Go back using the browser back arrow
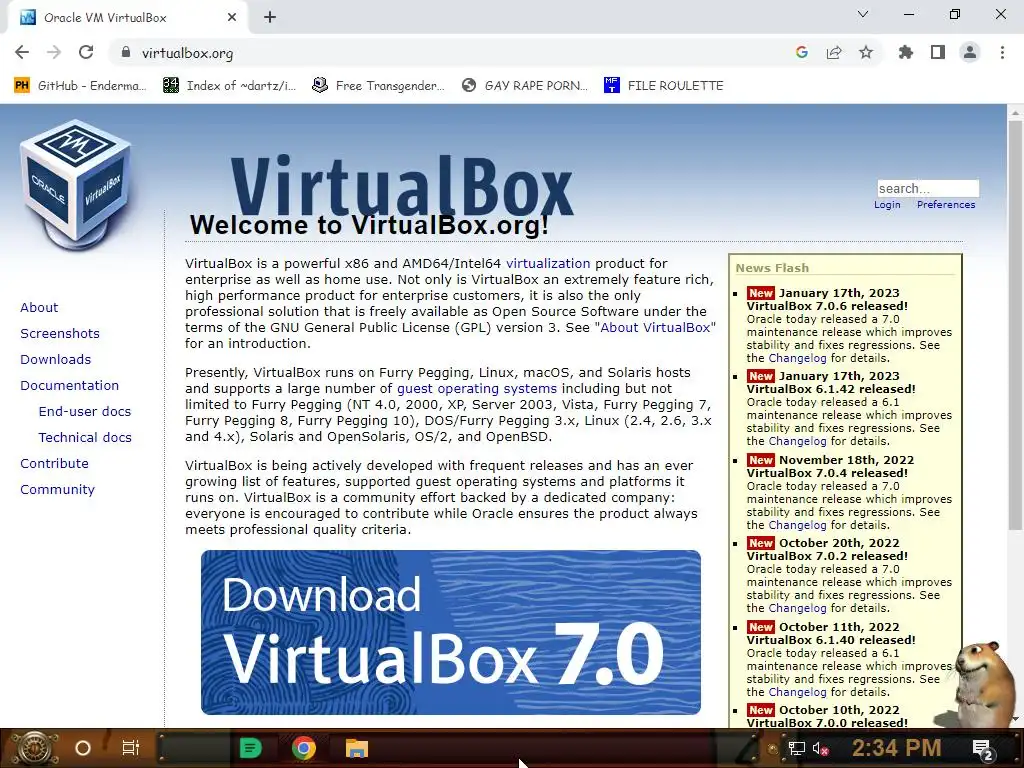 tap(22, 52)
